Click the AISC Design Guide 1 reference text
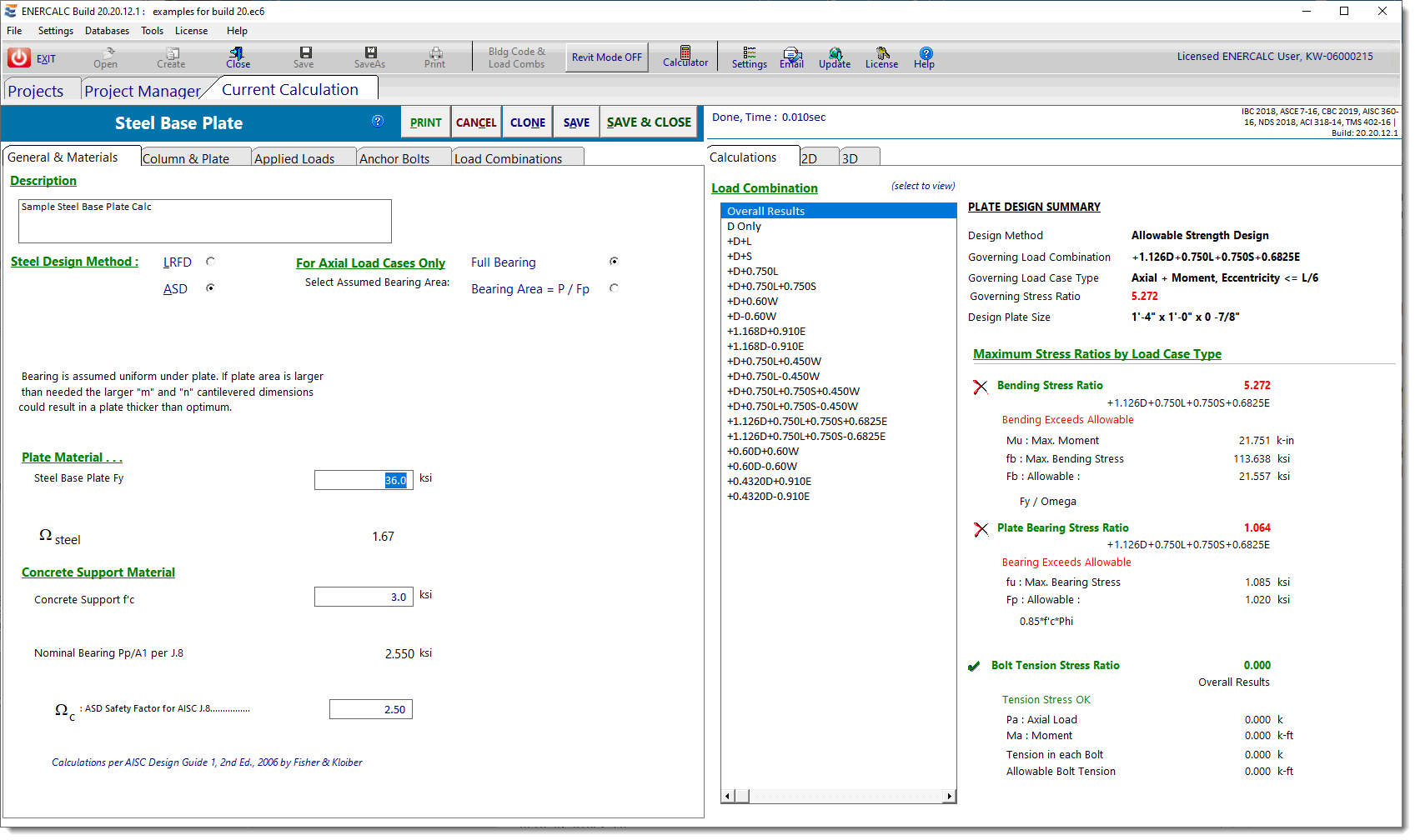1415x840 pixels. click(207, 762)
